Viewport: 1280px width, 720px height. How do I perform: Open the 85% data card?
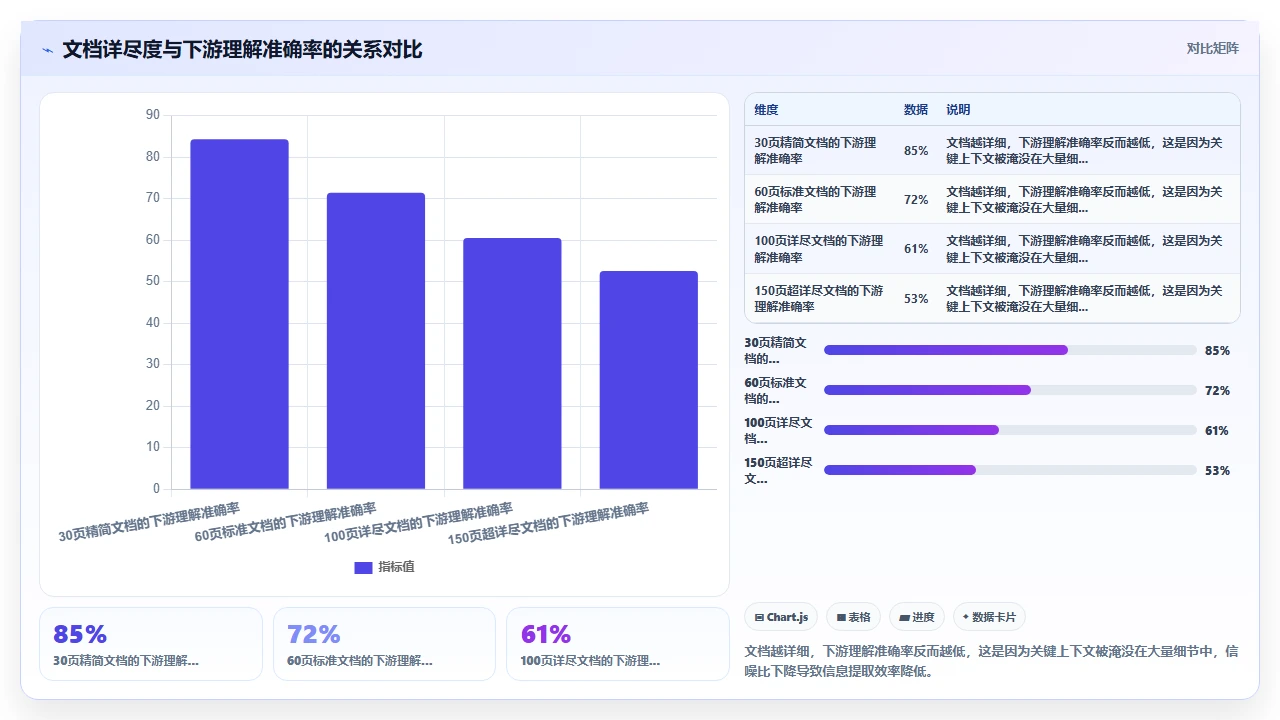pos(151,644)
